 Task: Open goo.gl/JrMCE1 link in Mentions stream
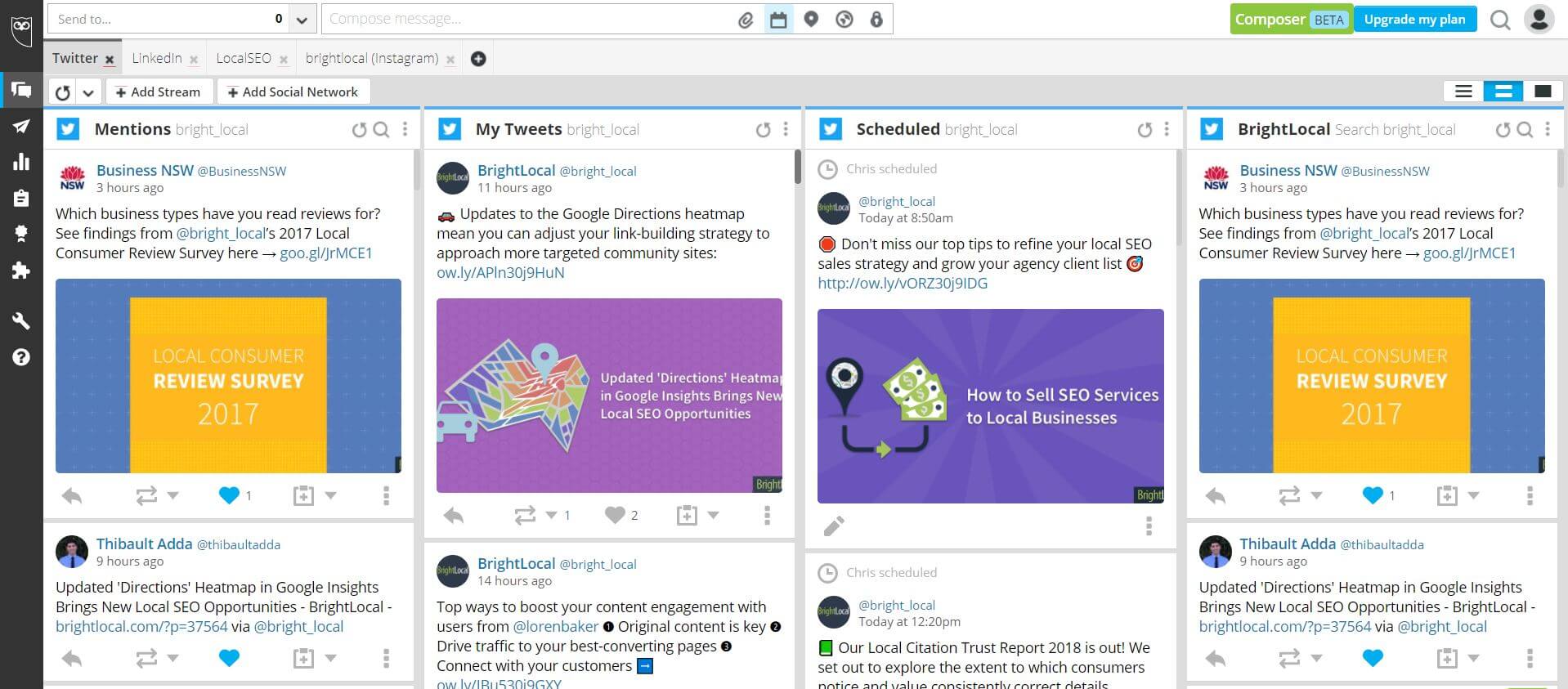tap(325, 253)
